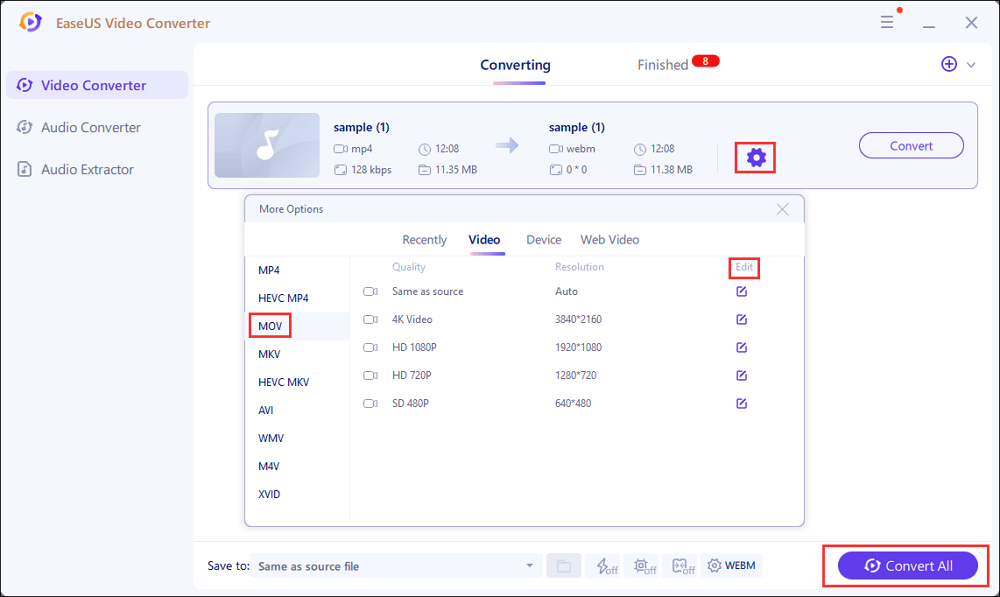Open the output folder icon
Screen dimensions: 1000x597
[563, 566]
